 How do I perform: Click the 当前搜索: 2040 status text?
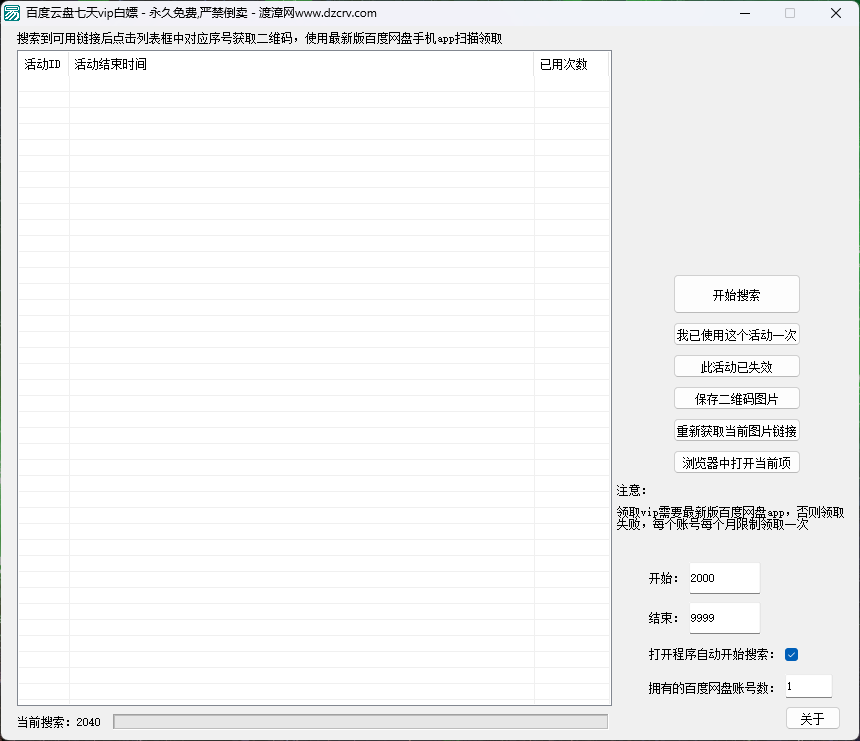[x=59, y=722]
